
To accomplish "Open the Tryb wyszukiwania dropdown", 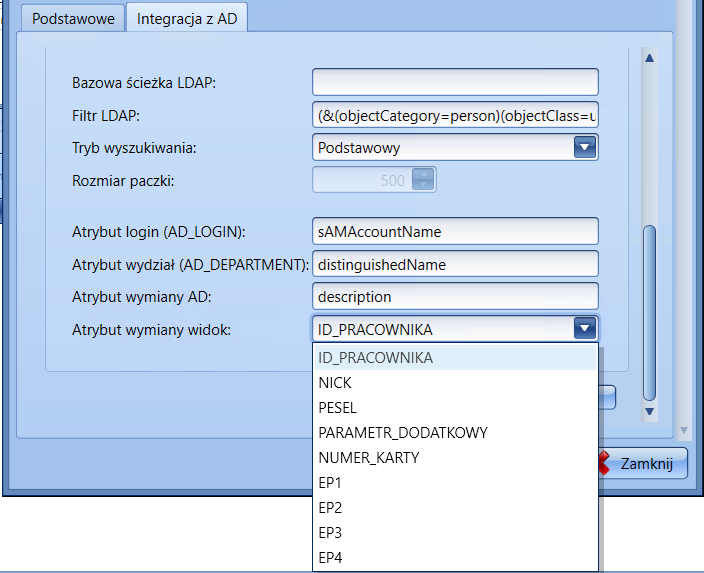I will tap(584, 147).
